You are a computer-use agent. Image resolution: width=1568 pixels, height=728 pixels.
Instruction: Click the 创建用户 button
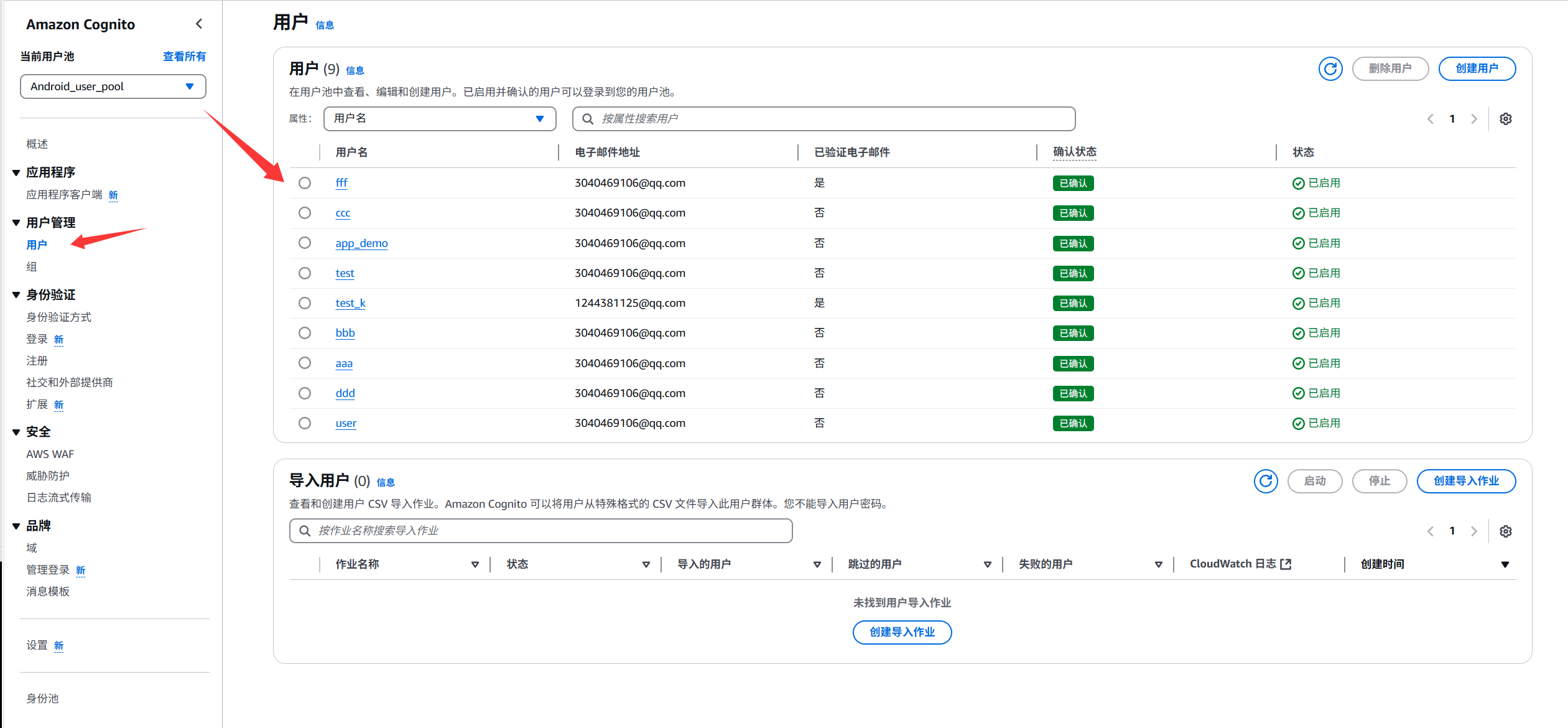click(1477, 68)
